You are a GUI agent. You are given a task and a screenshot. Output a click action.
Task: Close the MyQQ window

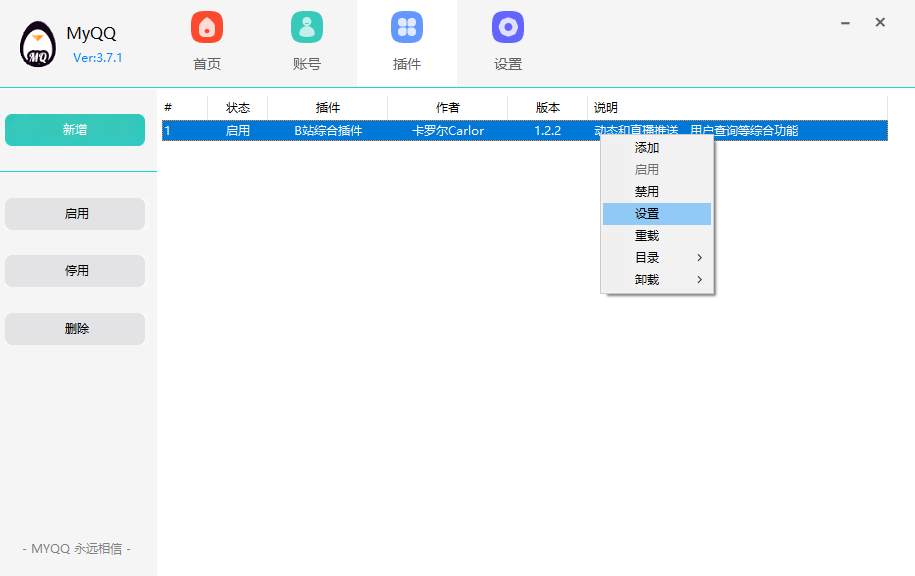point(880,22)
